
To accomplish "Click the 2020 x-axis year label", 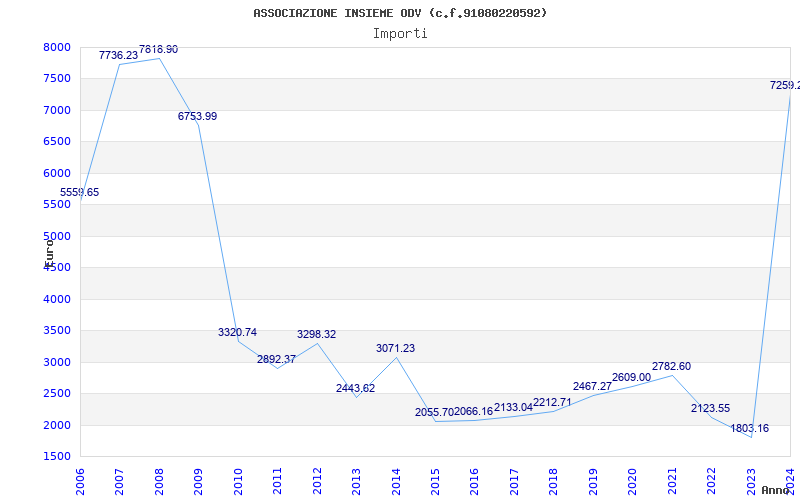I will tap(633, 482).
